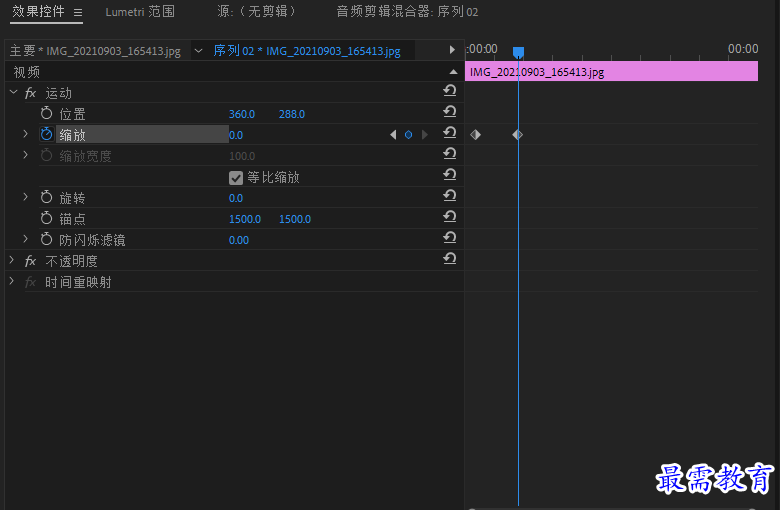Toggle animation stopwatch for 位置

(x=46, y=113)
